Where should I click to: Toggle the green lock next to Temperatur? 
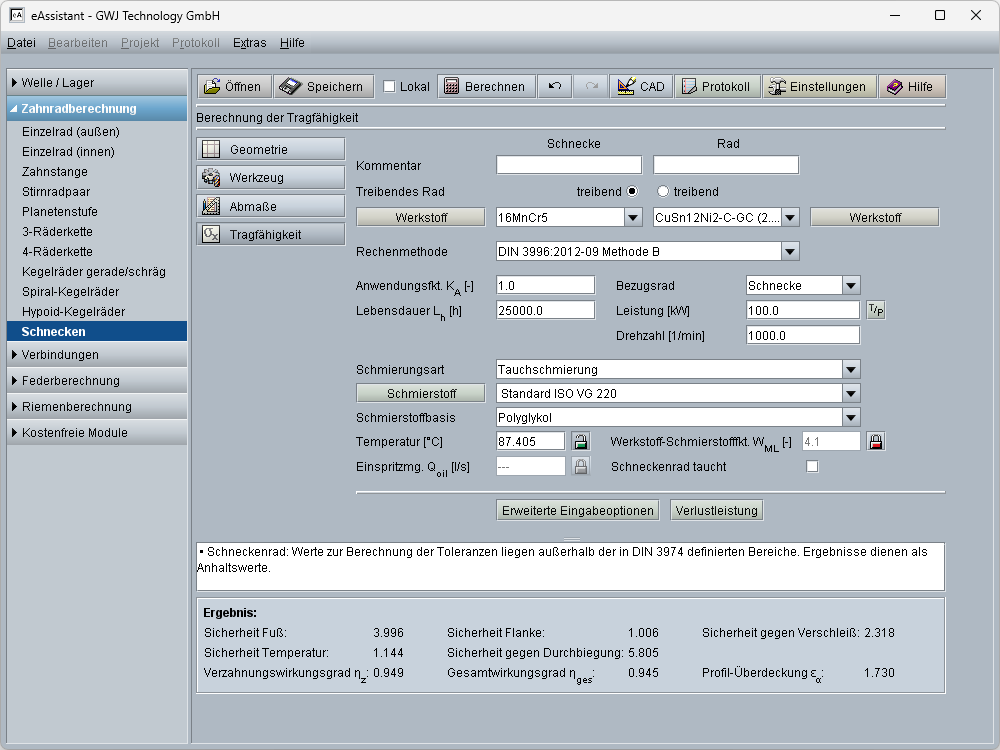tap(580, 441)
